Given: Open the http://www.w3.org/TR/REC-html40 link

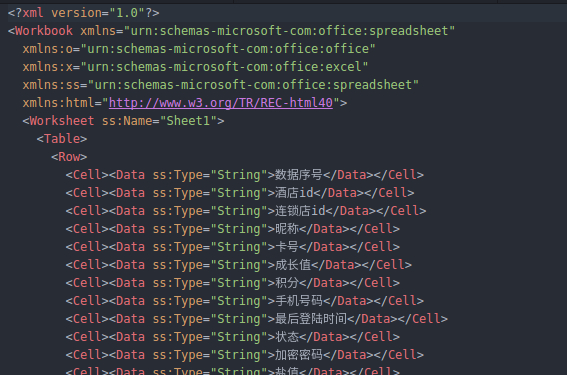Looking at the screenshot, I should pos(221,103).
